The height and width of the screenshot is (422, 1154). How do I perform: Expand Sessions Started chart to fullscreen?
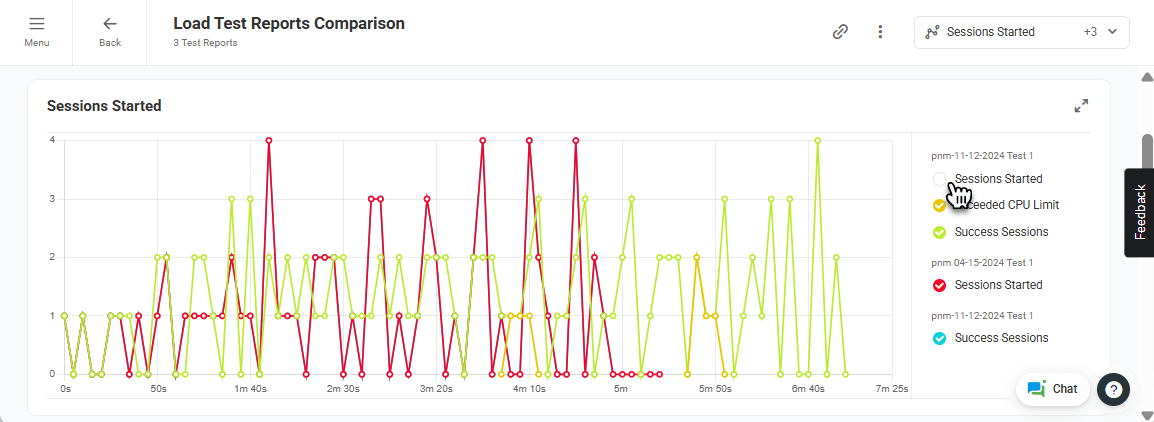point(1081,106)
